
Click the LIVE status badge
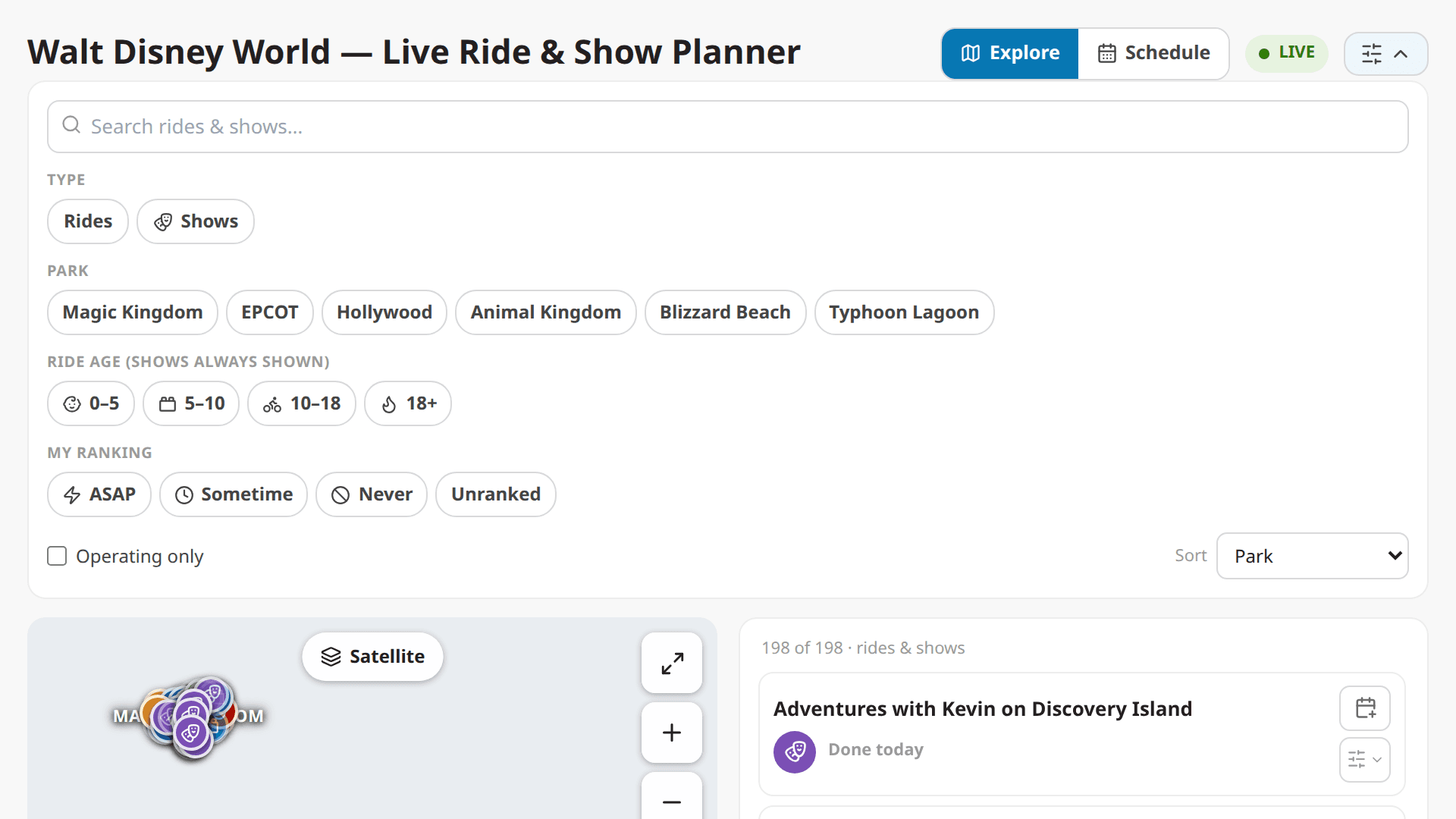[1286, 53]
